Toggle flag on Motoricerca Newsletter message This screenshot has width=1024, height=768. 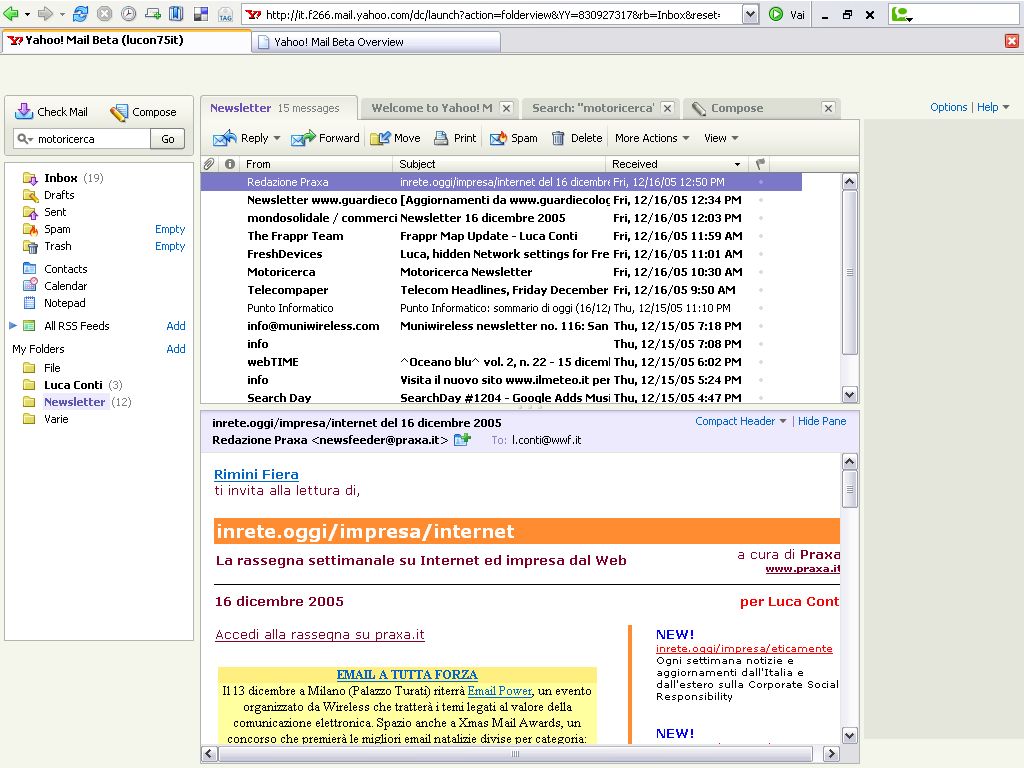761,272
